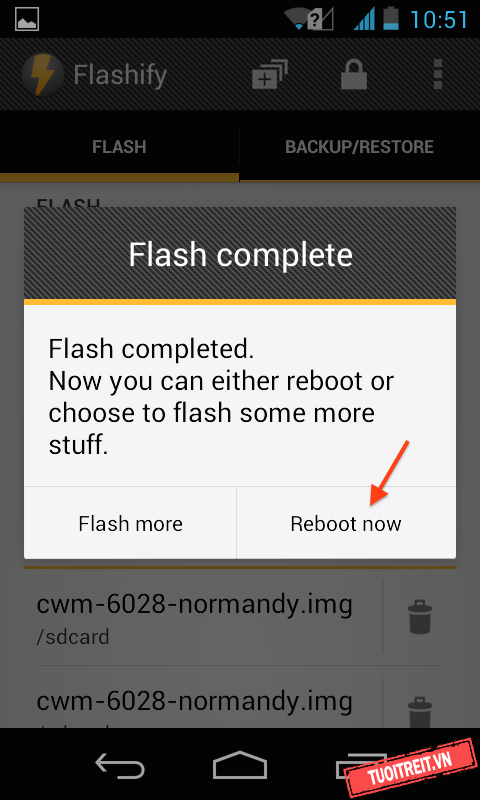This screenshot has height=800, width=480.
Task: Delete first cwm-6028-normandy.img with trash icon
Action: tap(420, 617)
